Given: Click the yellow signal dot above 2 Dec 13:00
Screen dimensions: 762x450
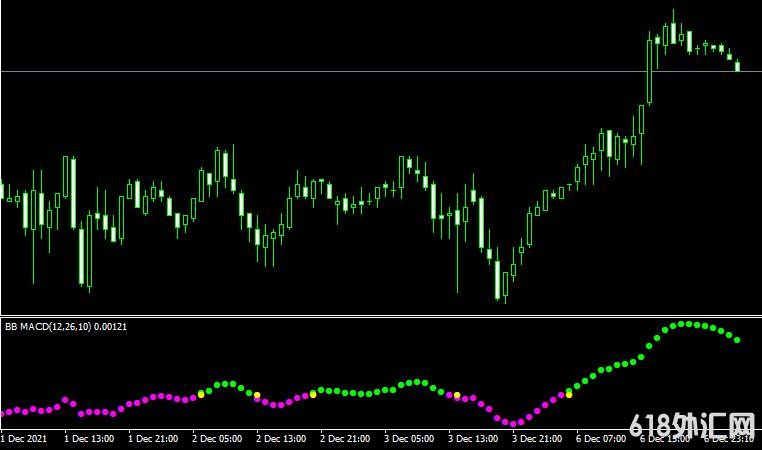Looking at the screenshot, I should 257,395.
